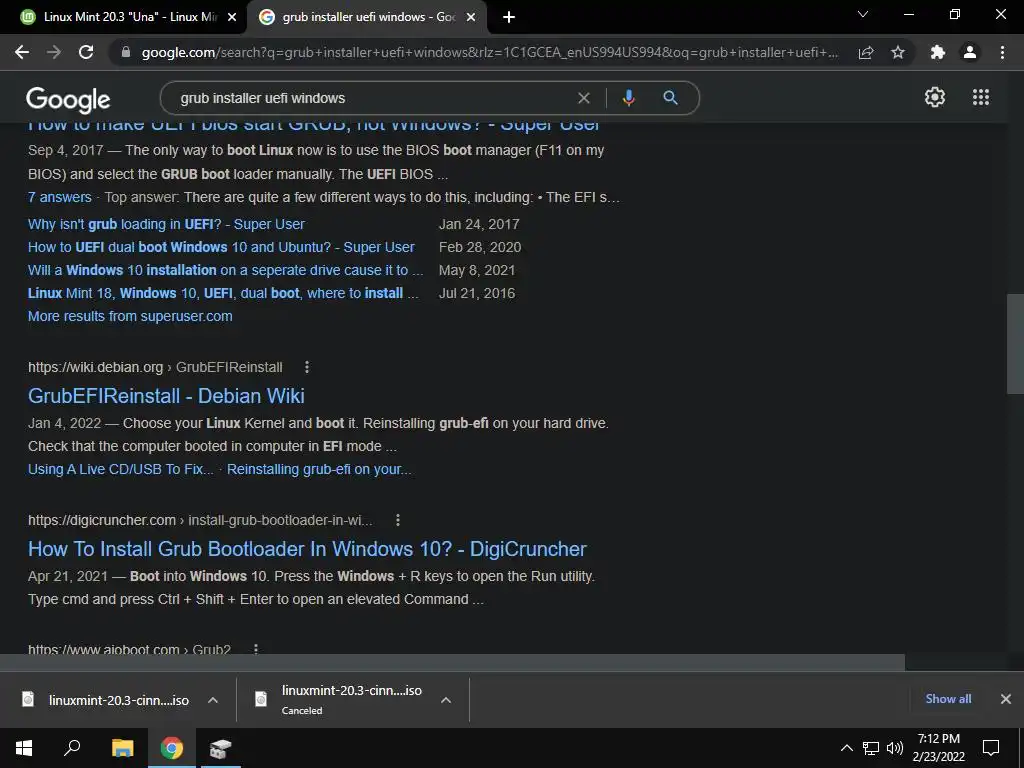Viewport: 1024px width, 768px height.
Task: Open the Chrome profile avatar
Action: pyautogui.click(x=970, y=52)
